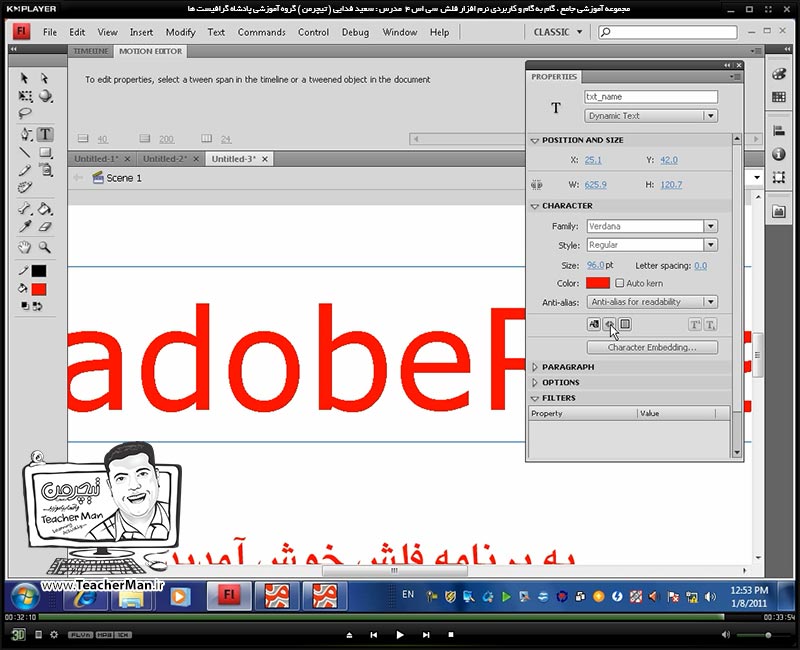800x650 pixels.
Task: Open the black stroke color swatch
Action: click(x=39, y=271)
